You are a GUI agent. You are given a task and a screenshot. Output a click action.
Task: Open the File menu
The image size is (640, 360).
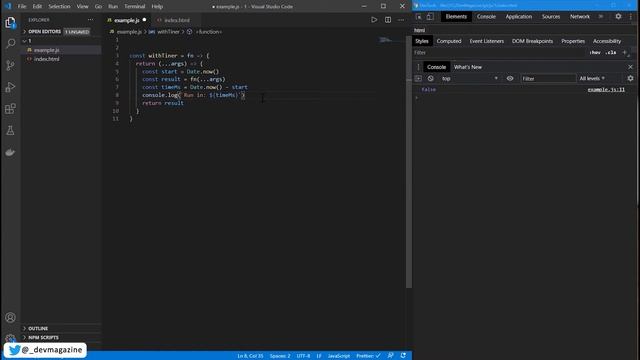click(x=22, y=7)
